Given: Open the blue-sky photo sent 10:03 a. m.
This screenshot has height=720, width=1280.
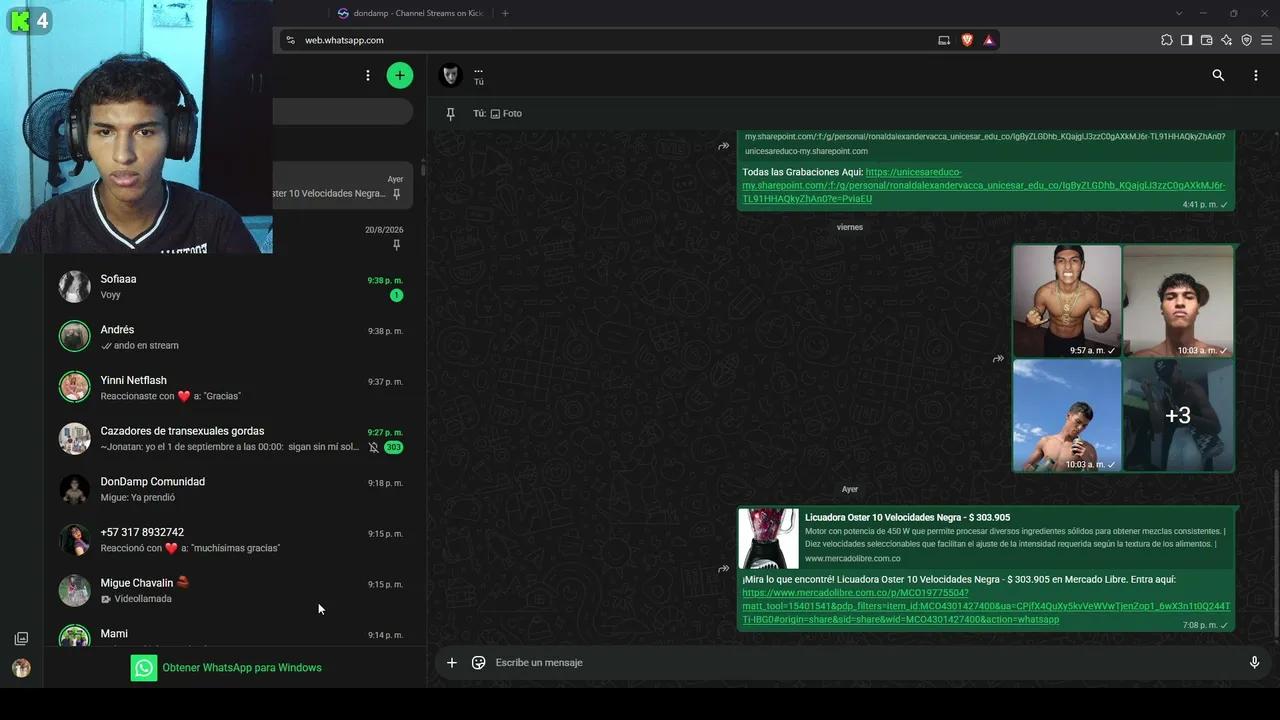Looking at the screenshot, I should coord(1067,415).
